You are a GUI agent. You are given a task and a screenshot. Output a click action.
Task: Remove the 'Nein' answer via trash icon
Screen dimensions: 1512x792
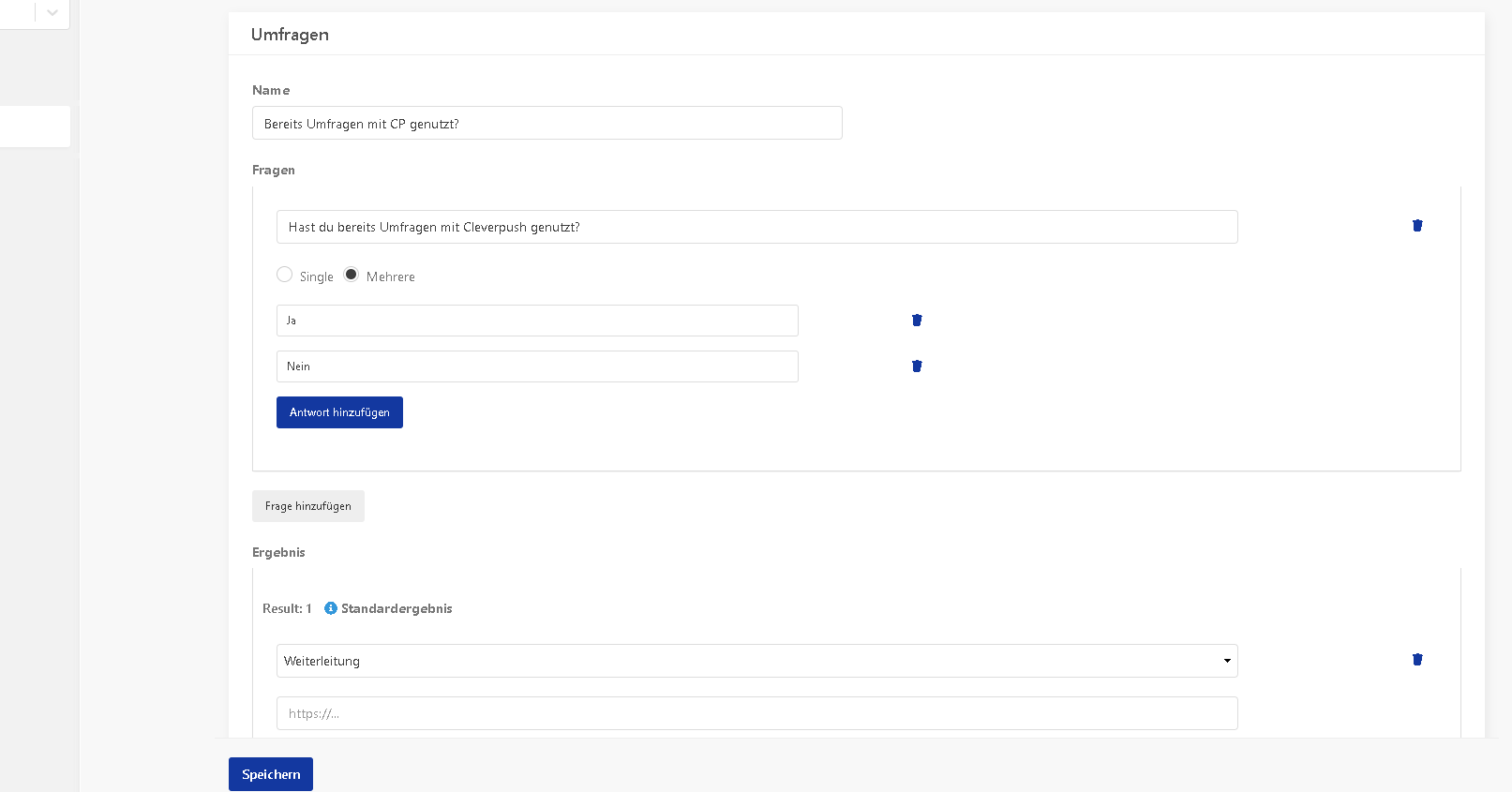click(917, 366)
